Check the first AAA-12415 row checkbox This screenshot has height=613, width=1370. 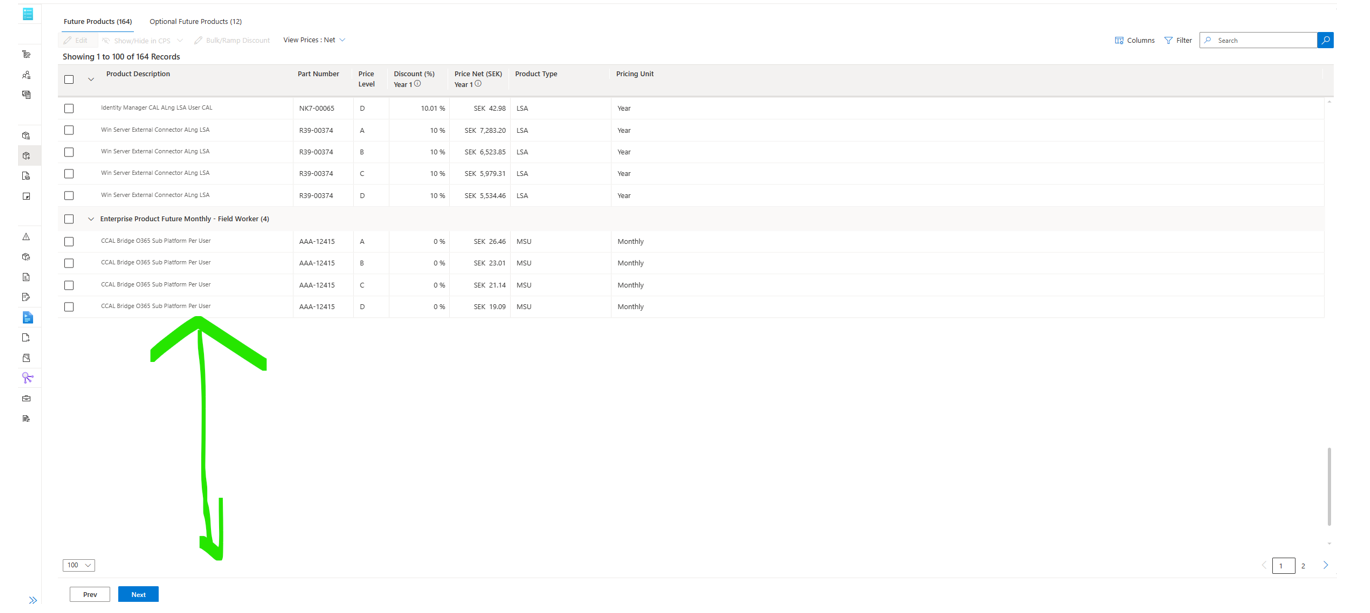[68, 241]
